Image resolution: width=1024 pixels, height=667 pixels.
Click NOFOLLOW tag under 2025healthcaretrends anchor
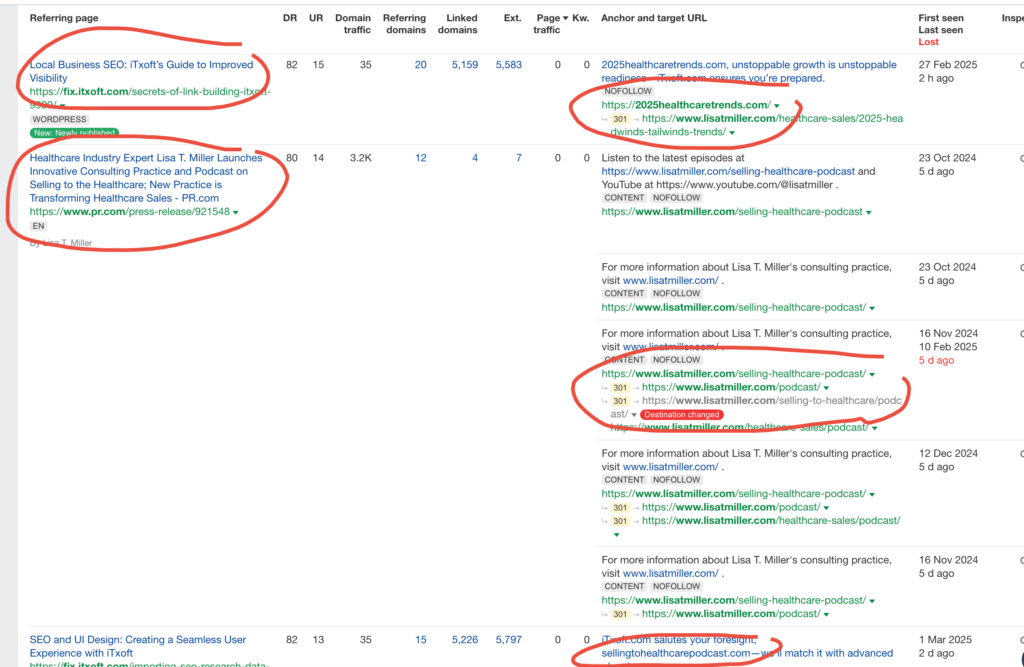[628, 91]
